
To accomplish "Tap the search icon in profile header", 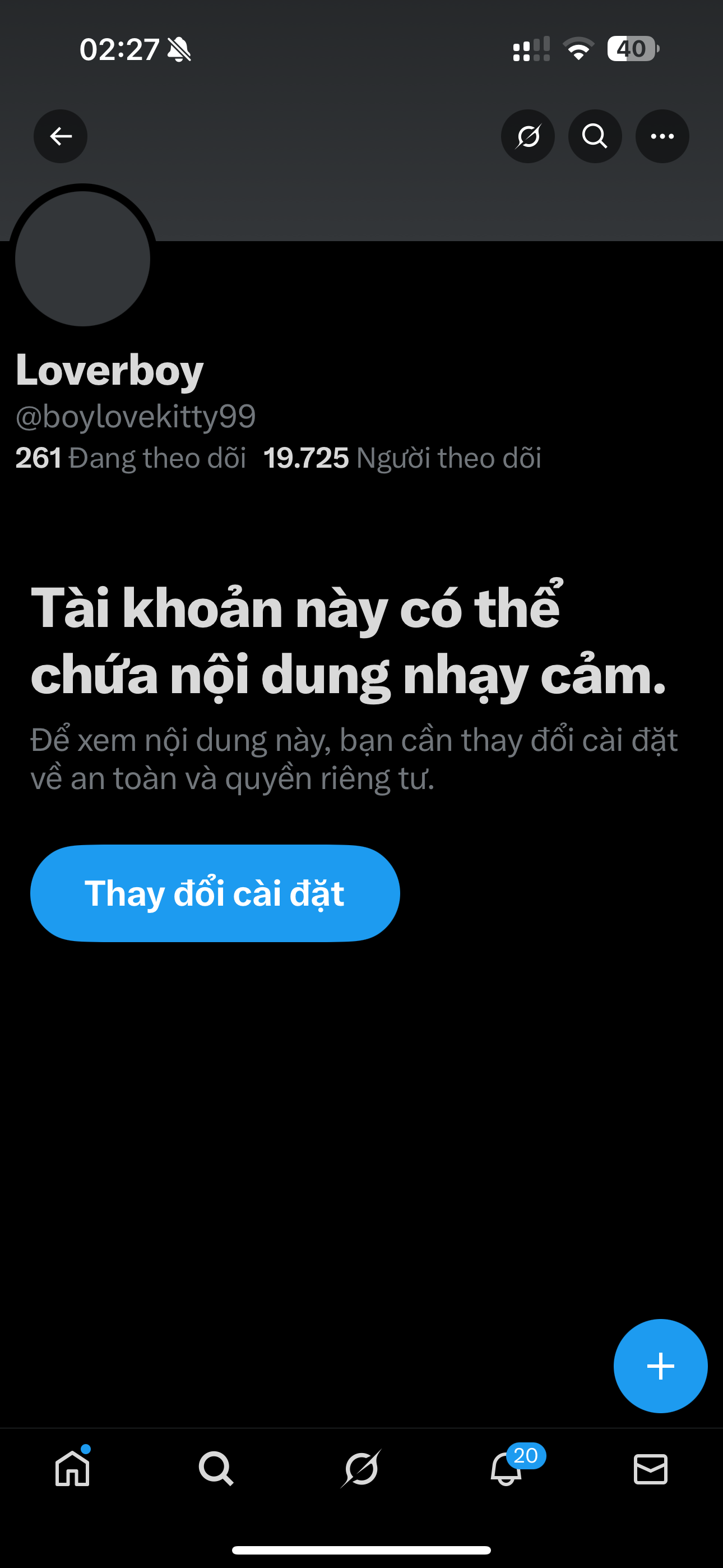I will click(x=595, y=136).
